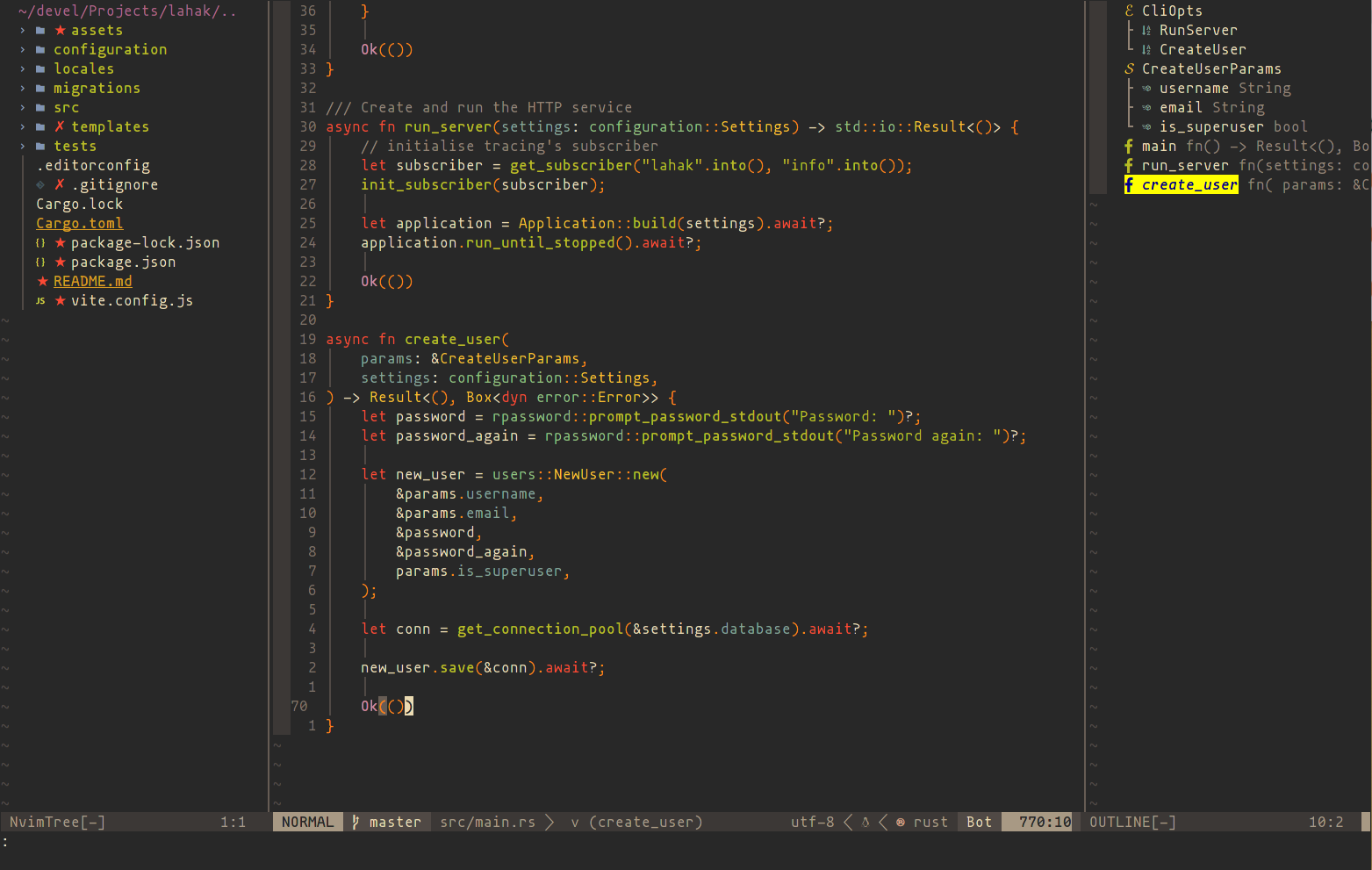Click the git file icon of .gitignore
Screen dimensions: 1372x870
[x=40, y=185]
